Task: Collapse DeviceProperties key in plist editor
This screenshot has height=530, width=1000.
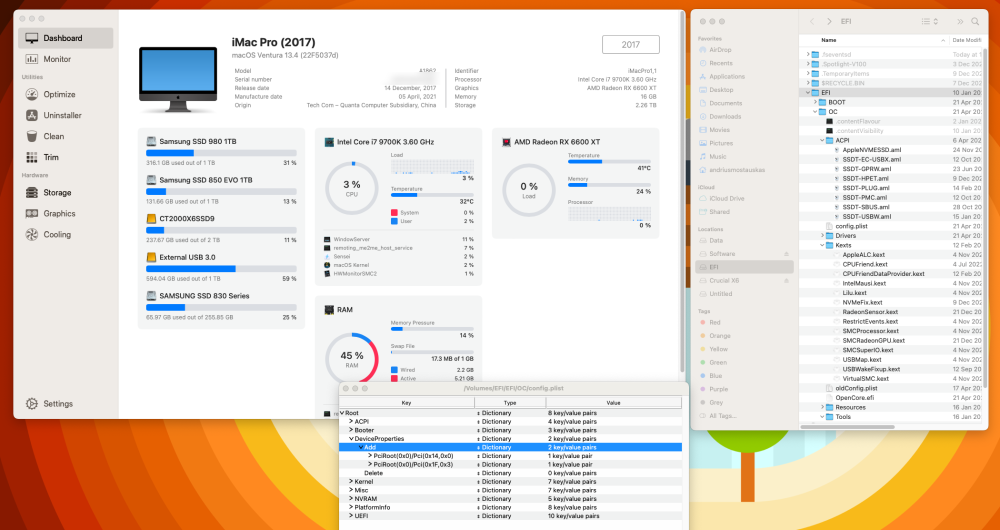Action: [351, 439]
